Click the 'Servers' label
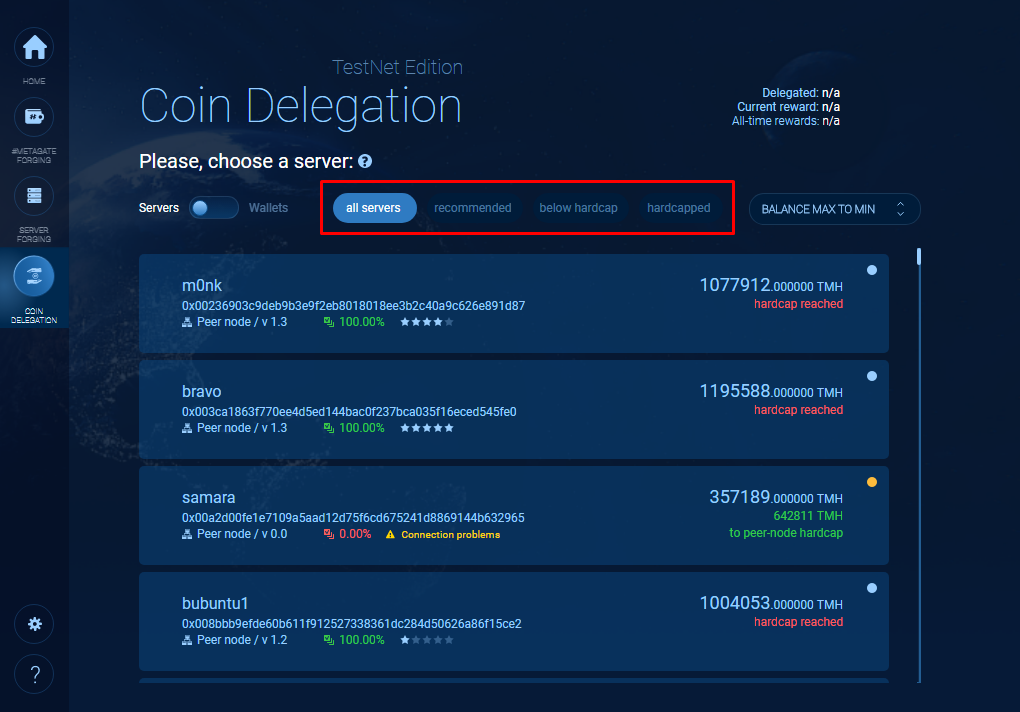This screenshot has height=712, width=1020. coord(159,208)
